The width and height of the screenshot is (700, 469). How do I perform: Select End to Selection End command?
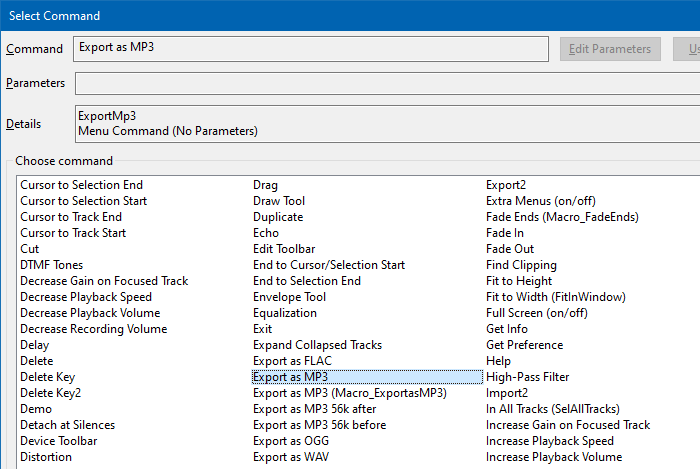coord(307,281)
